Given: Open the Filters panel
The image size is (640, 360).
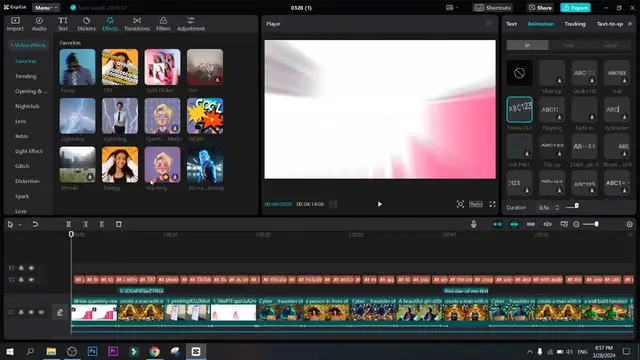Looking at the screenshot, I should coord(163,24).
